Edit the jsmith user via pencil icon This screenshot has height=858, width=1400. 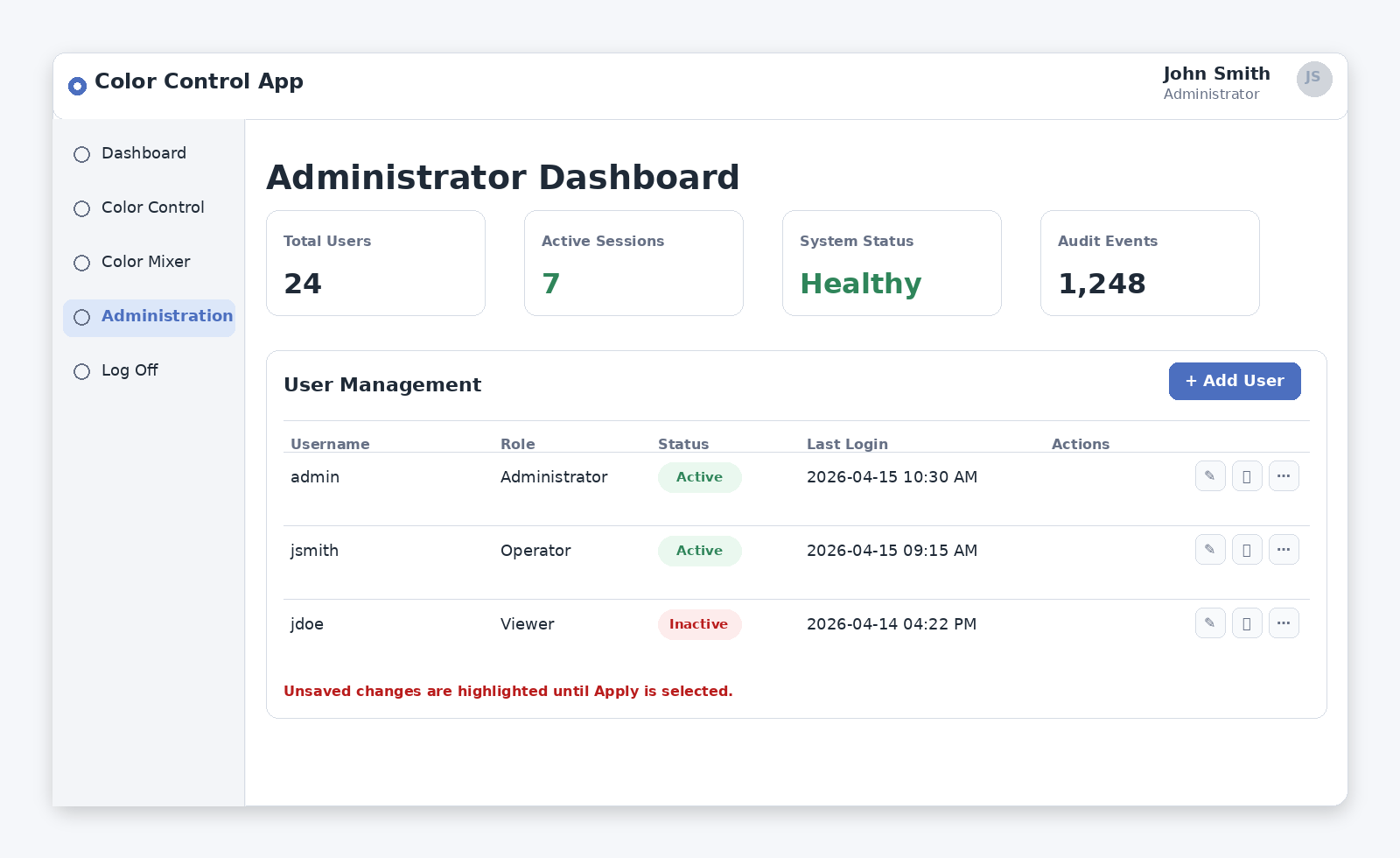click(x=1210, y=550)
